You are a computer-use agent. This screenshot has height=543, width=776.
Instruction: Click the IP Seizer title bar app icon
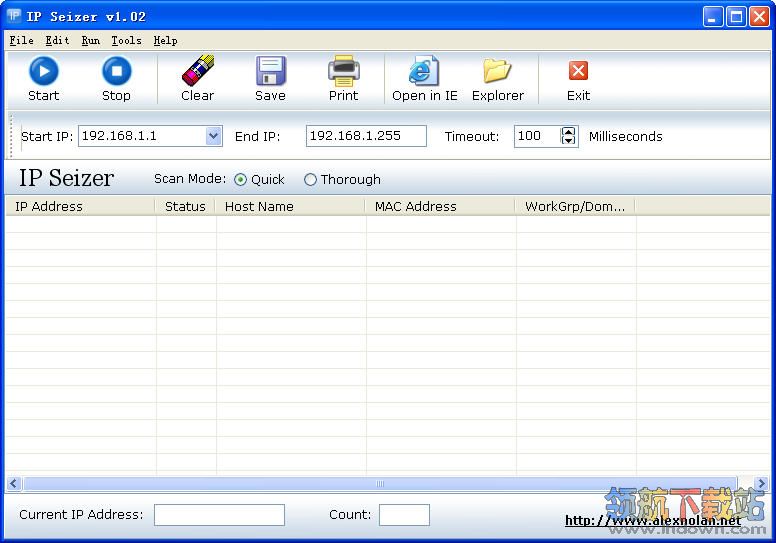[x=14, y=16]
